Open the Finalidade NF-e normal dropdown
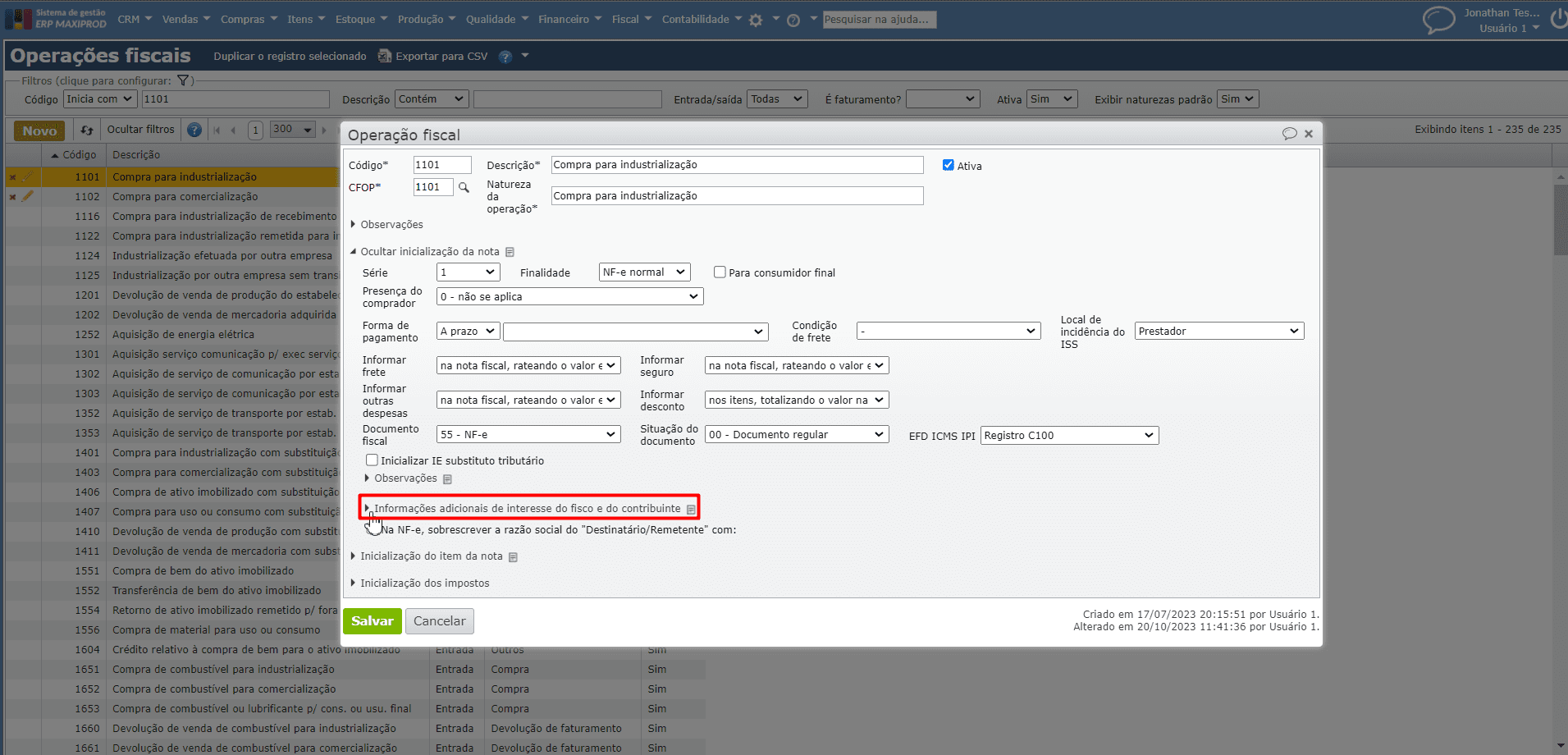 pos(644,272)
